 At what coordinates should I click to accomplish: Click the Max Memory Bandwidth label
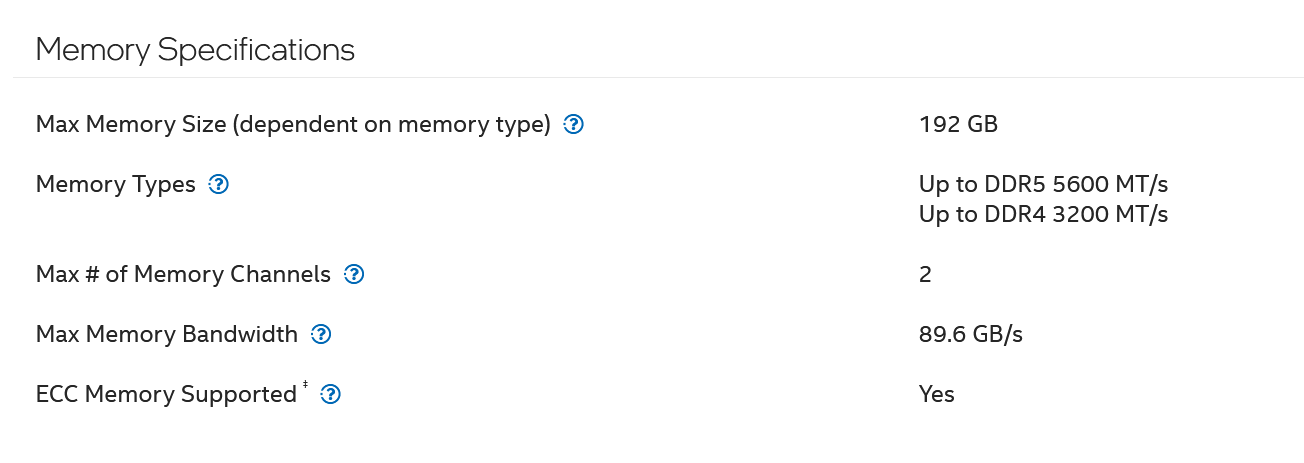point(167,334)
